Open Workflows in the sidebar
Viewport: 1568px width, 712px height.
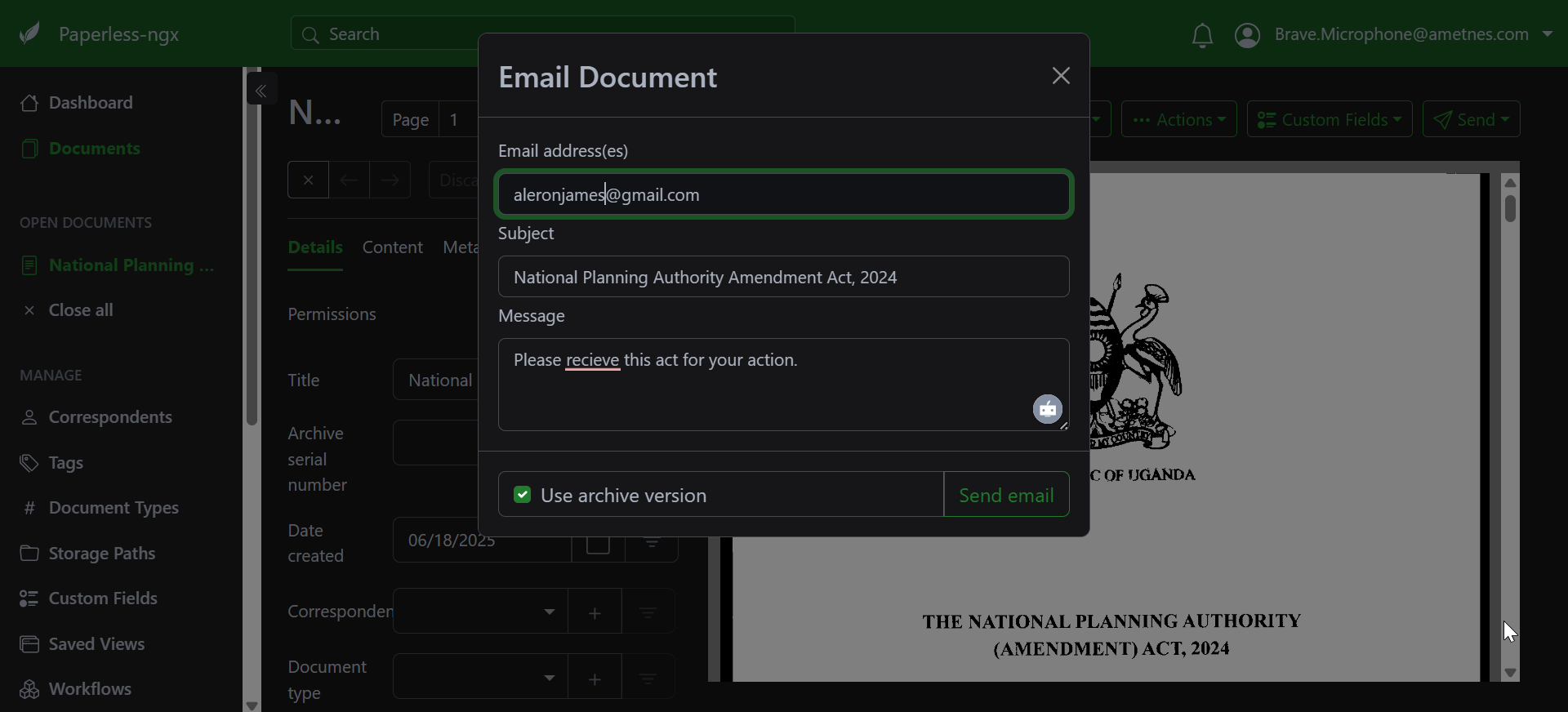pos(90,689)
